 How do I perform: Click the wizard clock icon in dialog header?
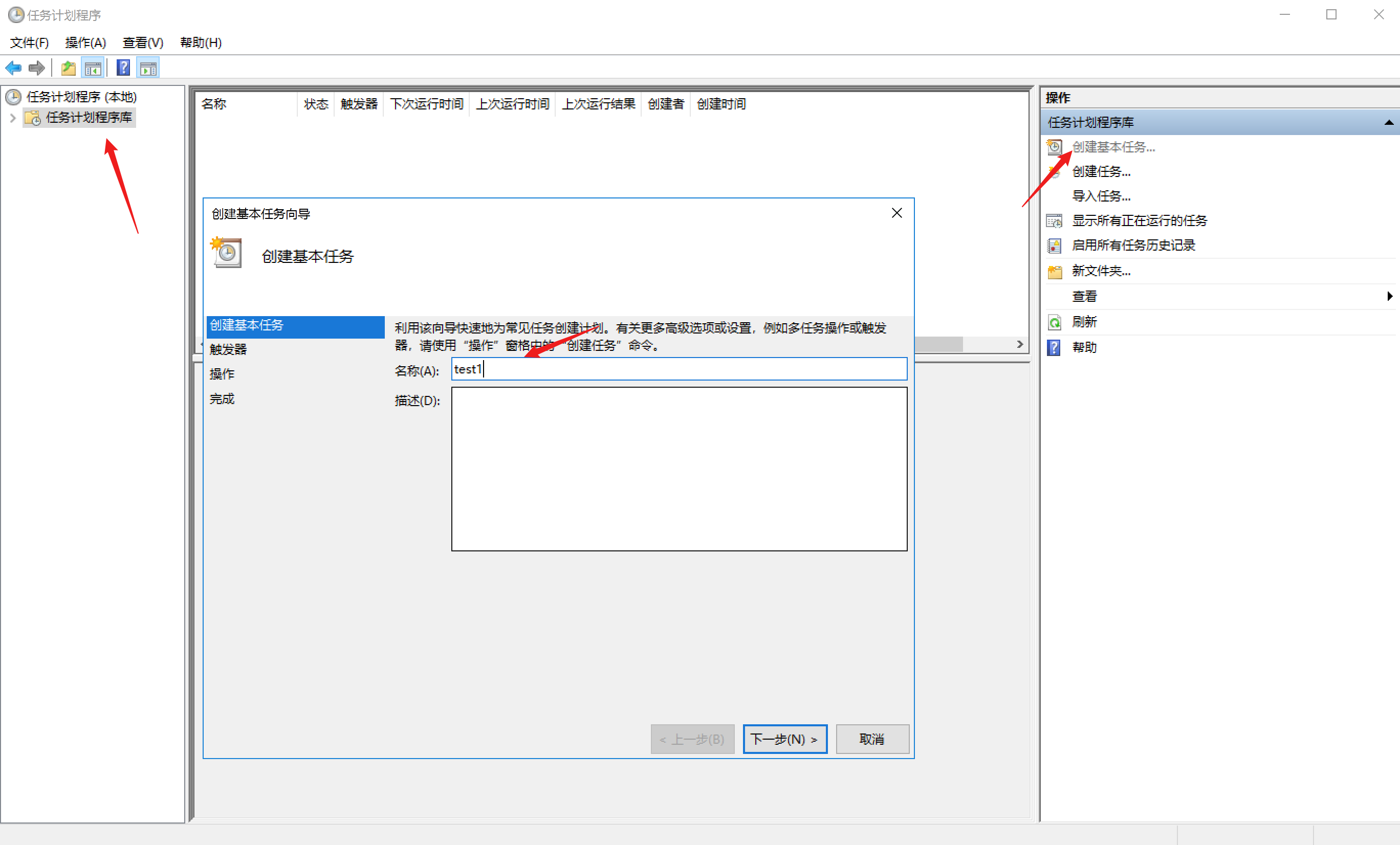pos(226,253)
